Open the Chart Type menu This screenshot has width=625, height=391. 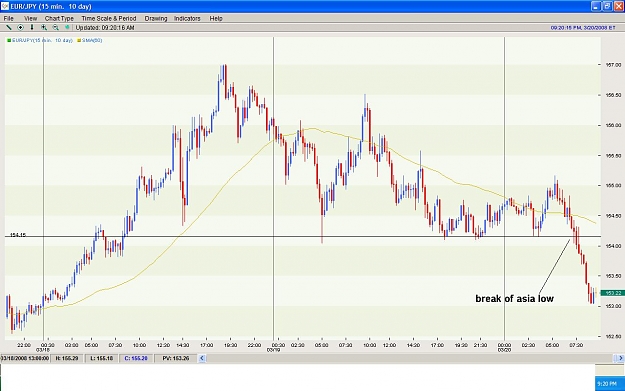point(59,18)
